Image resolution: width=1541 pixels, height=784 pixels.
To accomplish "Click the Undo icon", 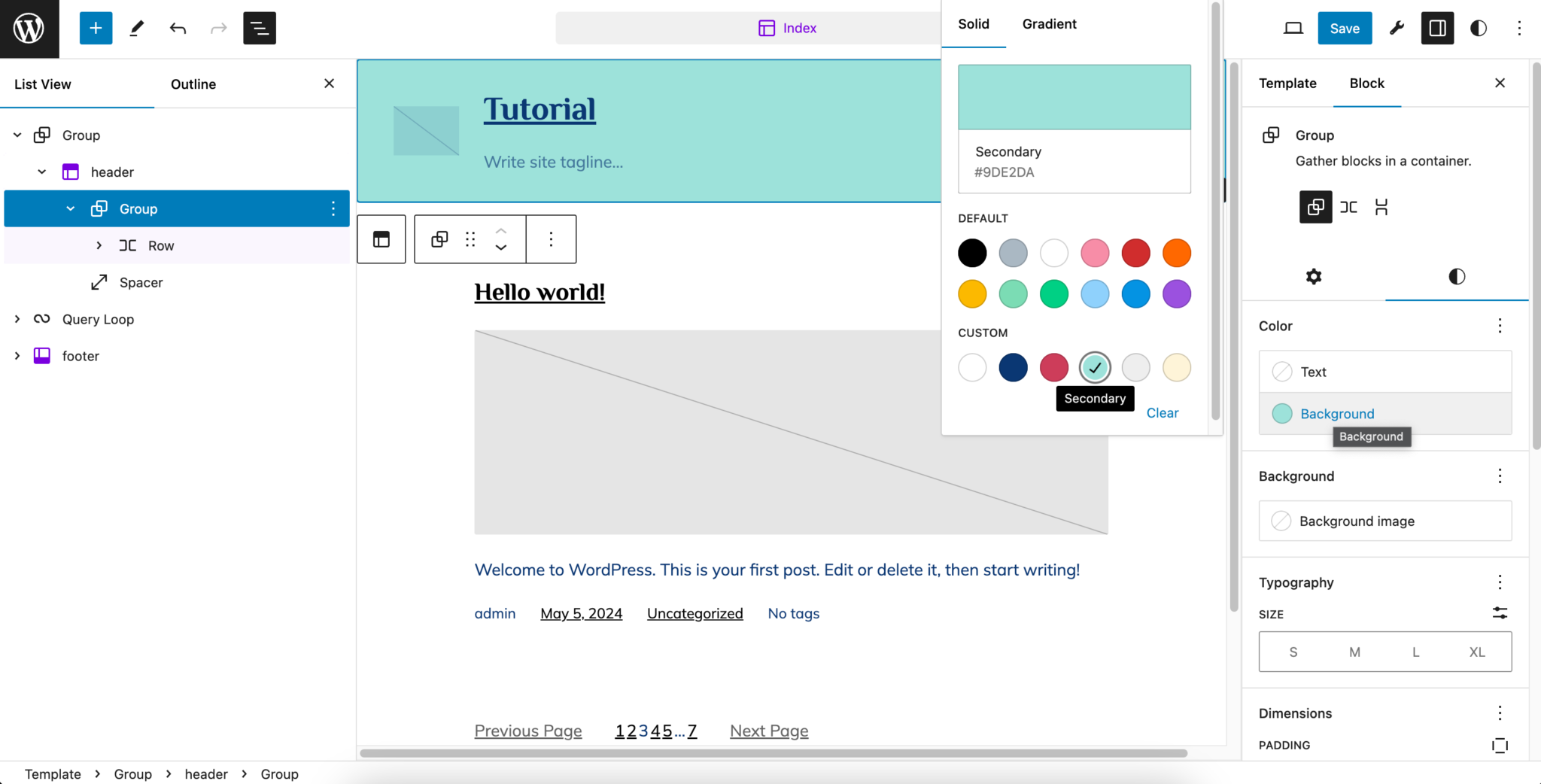I will 178,28.
